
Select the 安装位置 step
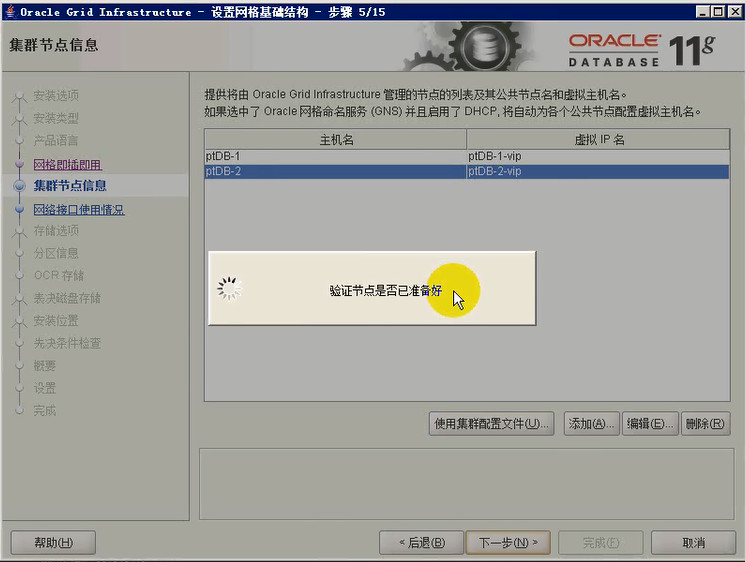56,321
